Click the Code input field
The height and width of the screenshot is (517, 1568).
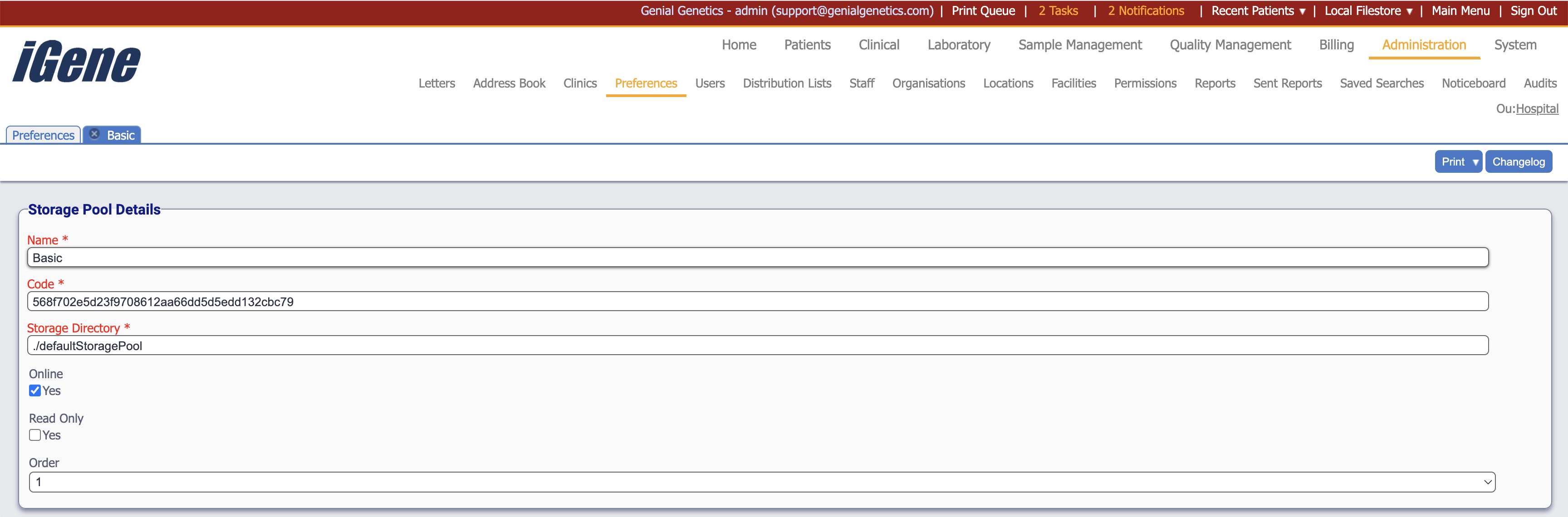757,302
